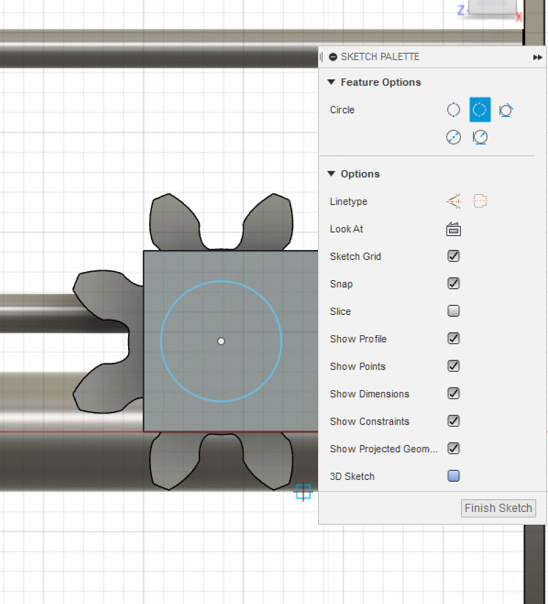Turn off the Show Profile checkbox
548x604 pixels.
(453, 339)
